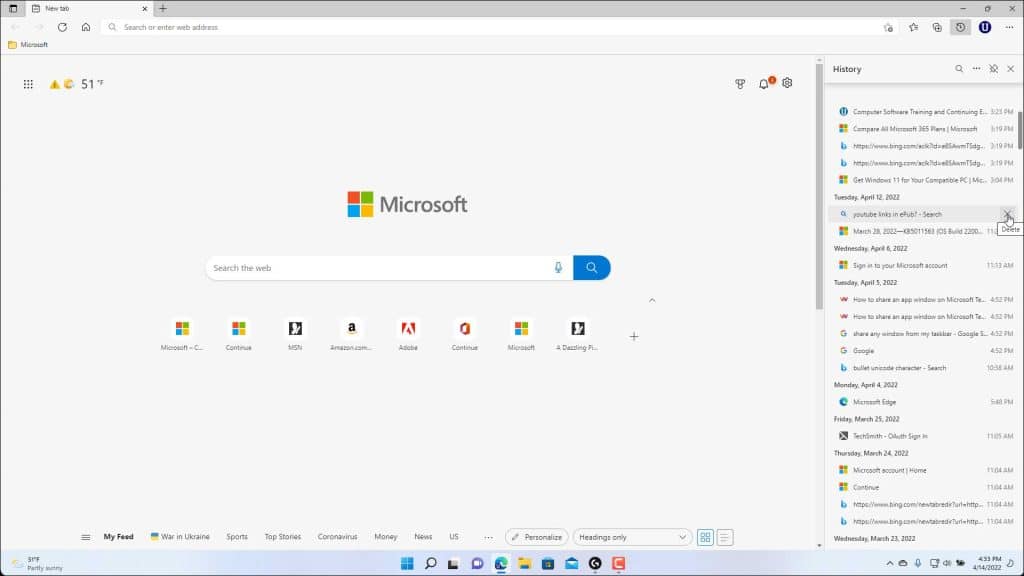The image size is (1024, 576).
Task: Open the app launcher grid icon
Action: (28, 84)
